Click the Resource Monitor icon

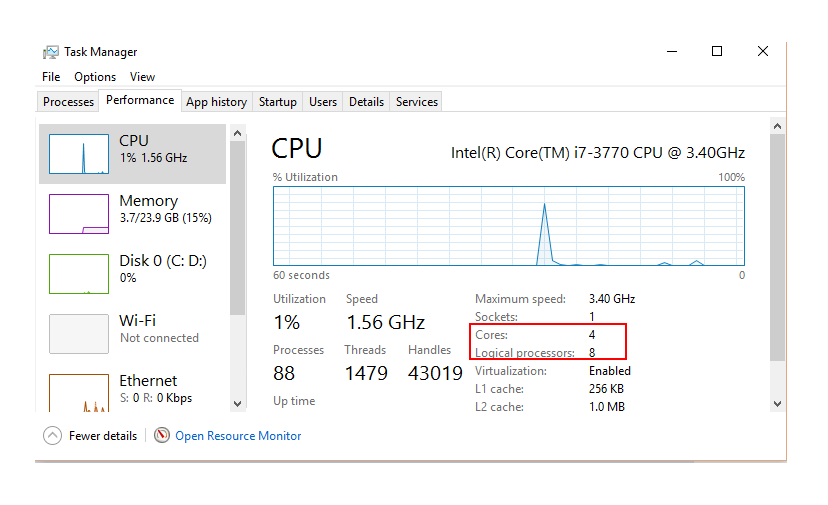162,436
